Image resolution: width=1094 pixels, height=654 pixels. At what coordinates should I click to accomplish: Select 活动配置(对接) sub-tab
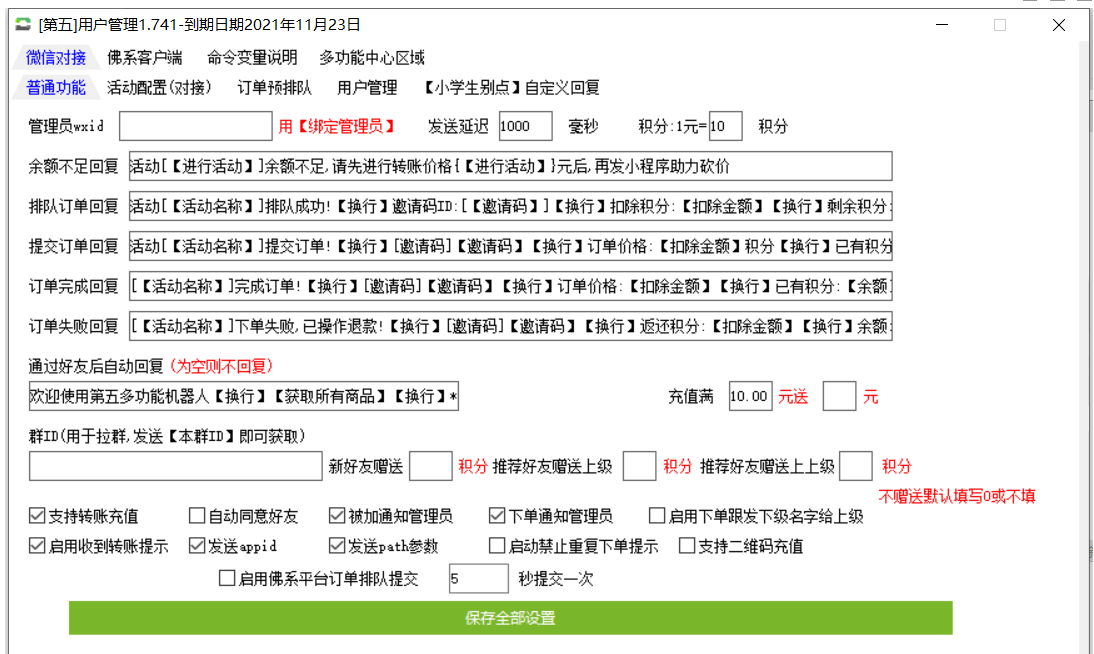[x=160, y=88]
